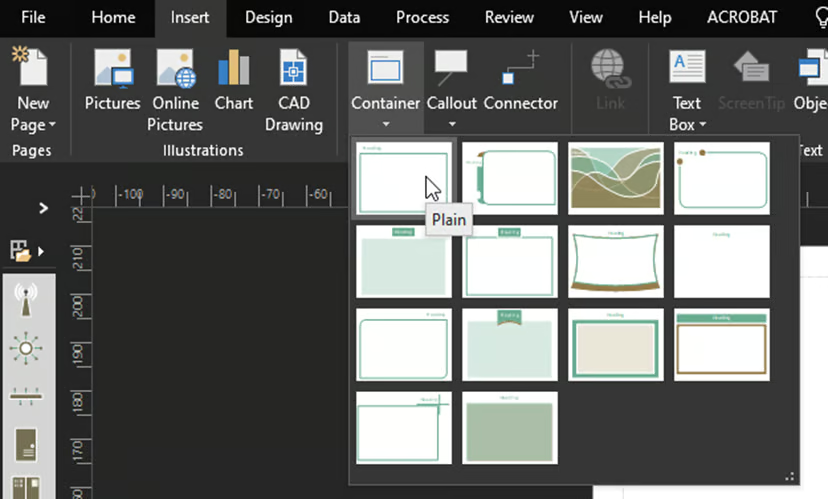Choose the container with brown border and green header
This screenshot has height=499, width=828.
coord(721,344)
